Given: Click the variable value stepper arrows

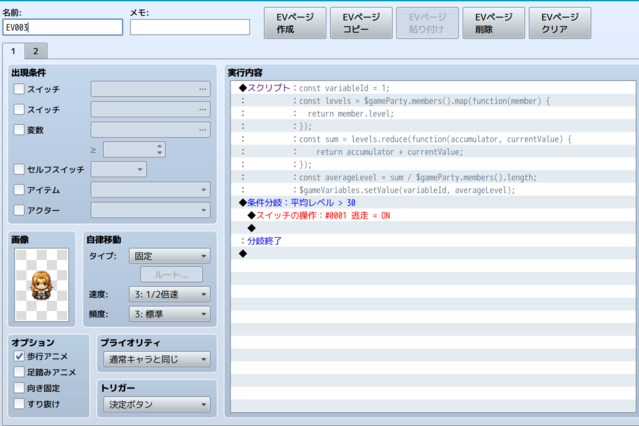Looking at the screenshot, I should pyautogui.click(x=159, y=149).
